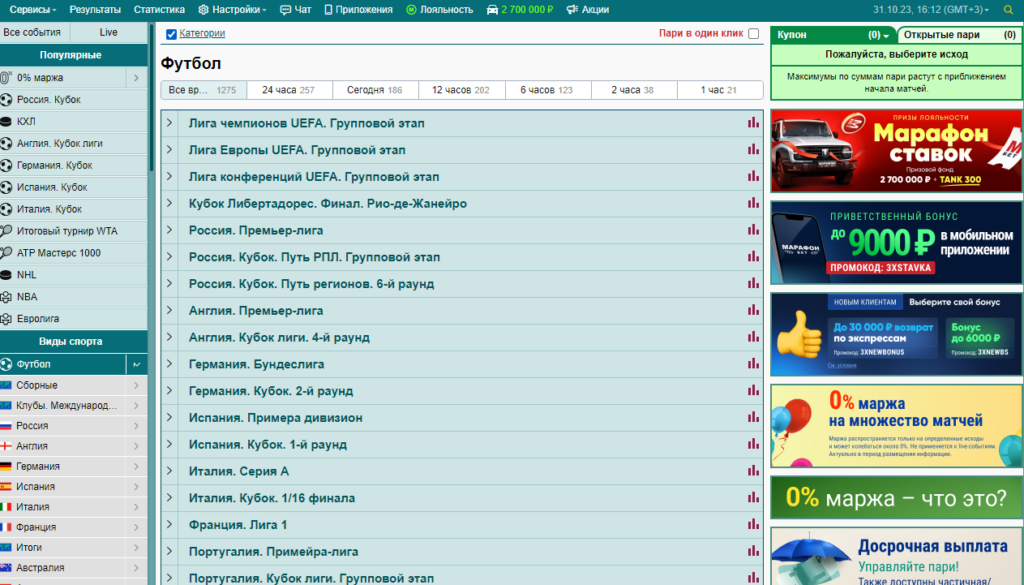Open statistics icon for Португалия. Примейра-лига
The image size is (1024, 585).
(753, 551)
